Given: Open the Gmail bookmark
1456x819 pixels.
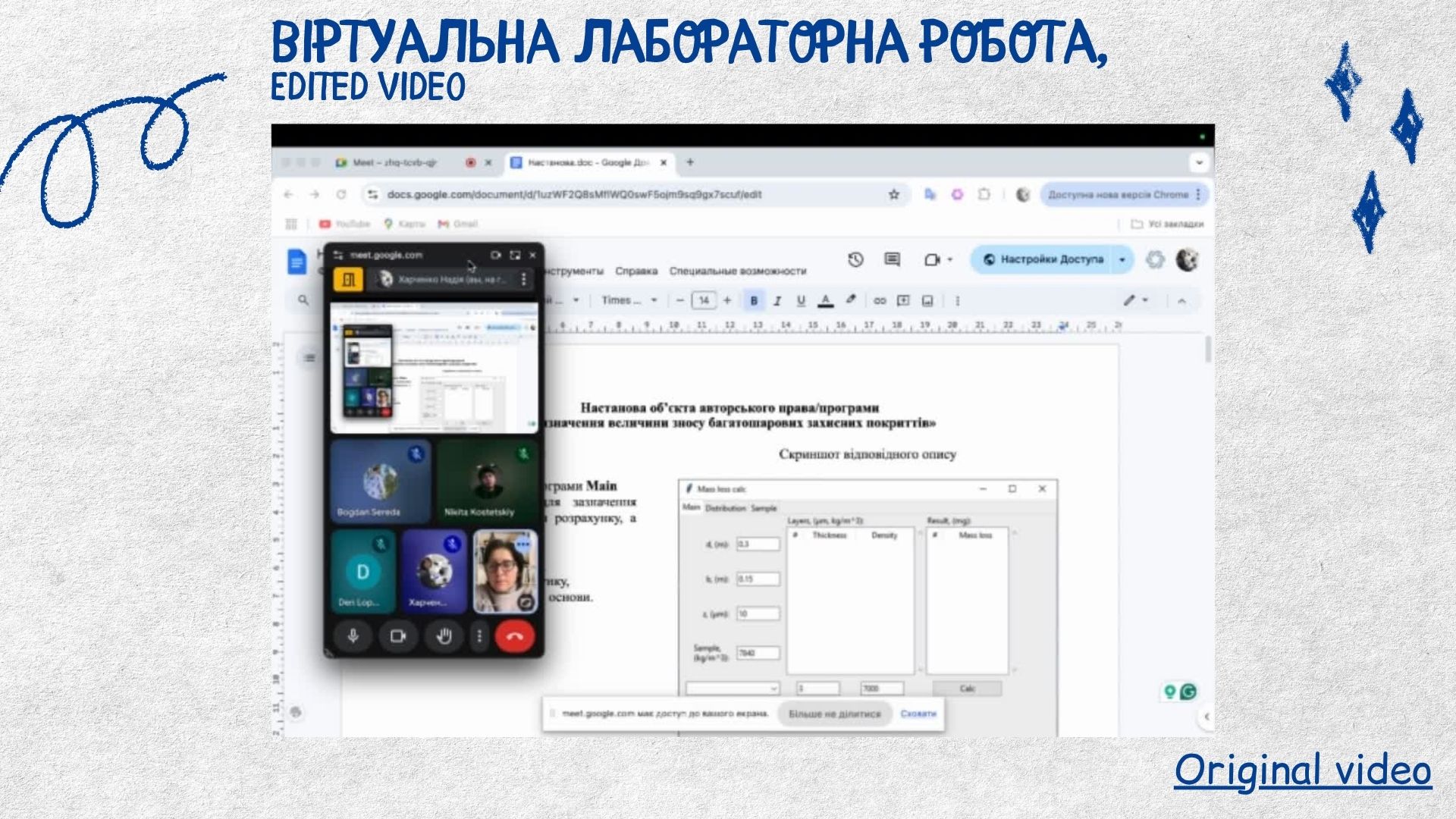Looking at the screenshot, I should [x=458, y=224].
